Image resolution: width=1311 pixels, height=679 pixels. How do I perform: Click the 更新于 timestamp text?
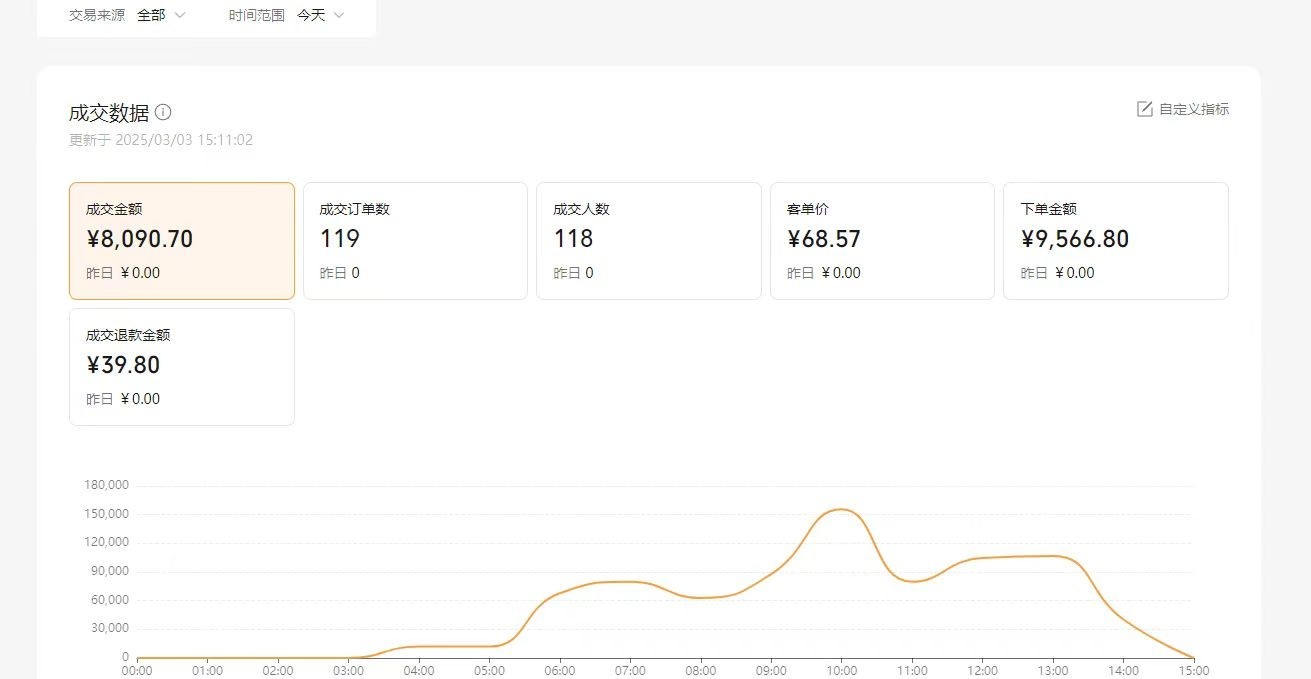pos(161,140)
